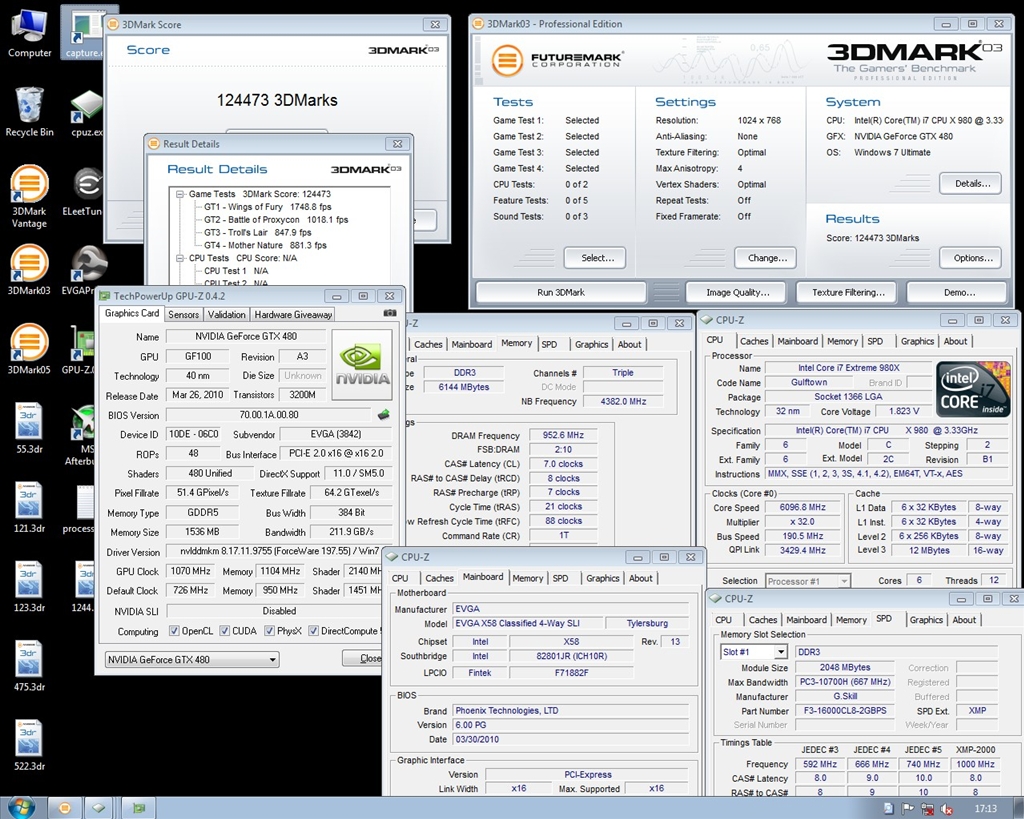The width and height of the screenshot is (1024, 819).
Task: Open the NVIDIA GeForce GTX 480 card dropdown
Action: tap(192, 660)
